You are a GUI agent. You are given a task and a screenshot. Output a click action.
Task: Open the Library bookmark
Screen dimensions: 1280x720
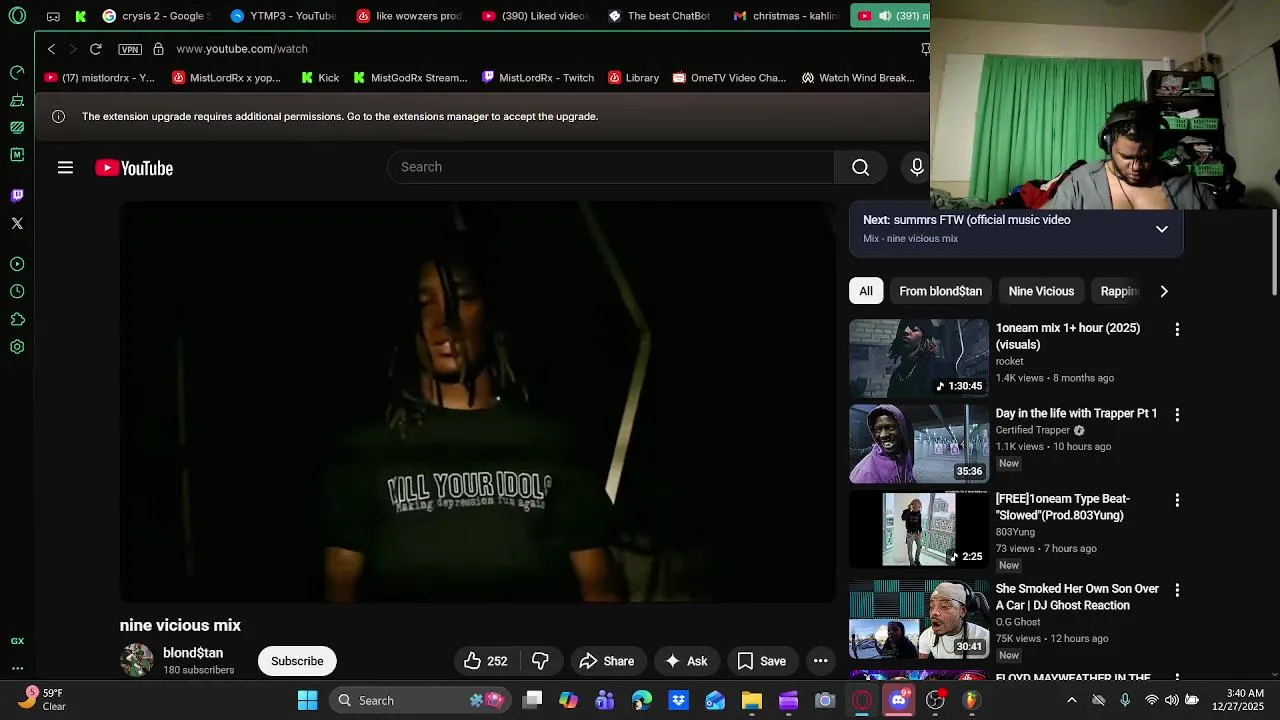[x=634, y=78]
